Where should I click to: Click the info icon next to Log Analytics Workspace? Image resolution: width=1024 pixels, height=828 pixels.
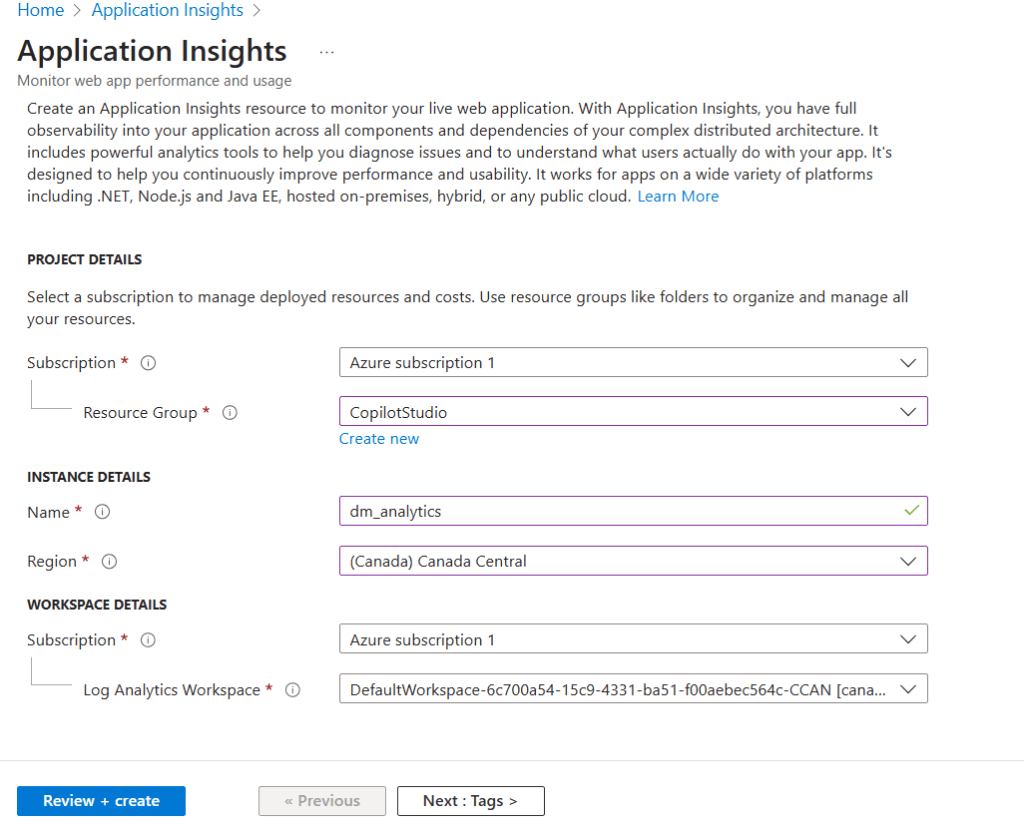pyautogui.click(x=292, y=689)
